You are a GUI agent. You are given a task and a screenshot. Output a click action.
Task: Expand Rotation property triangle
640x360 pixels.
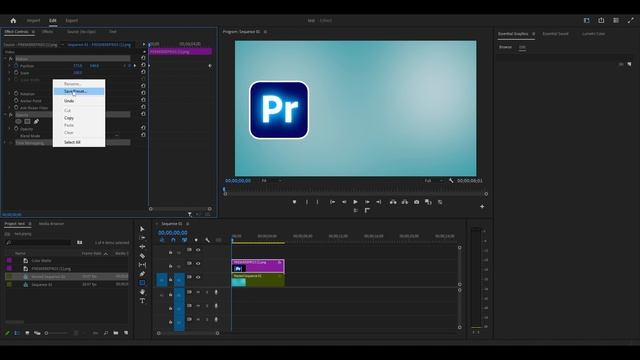pos(10,93)
